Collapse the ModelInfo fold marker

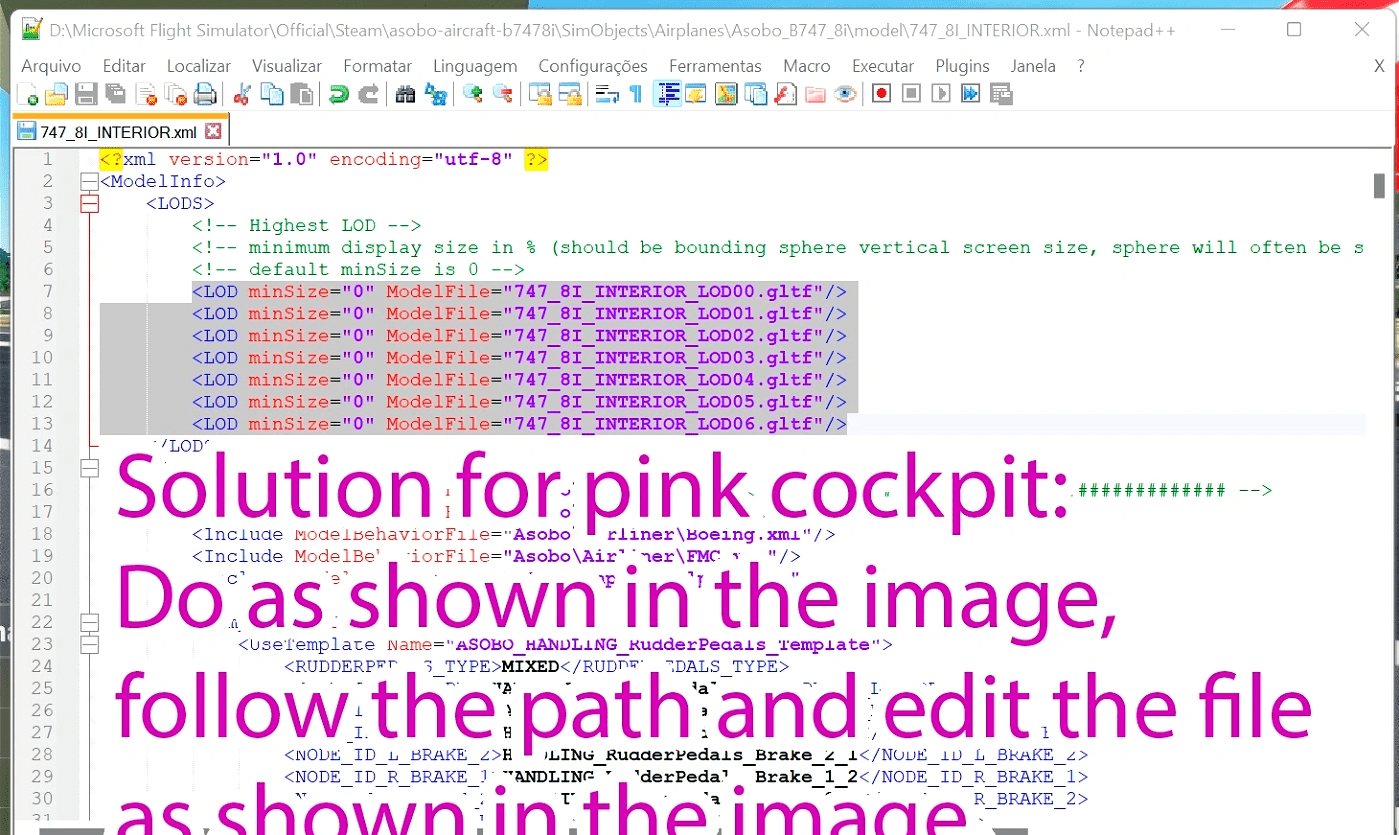pos(90,182)
